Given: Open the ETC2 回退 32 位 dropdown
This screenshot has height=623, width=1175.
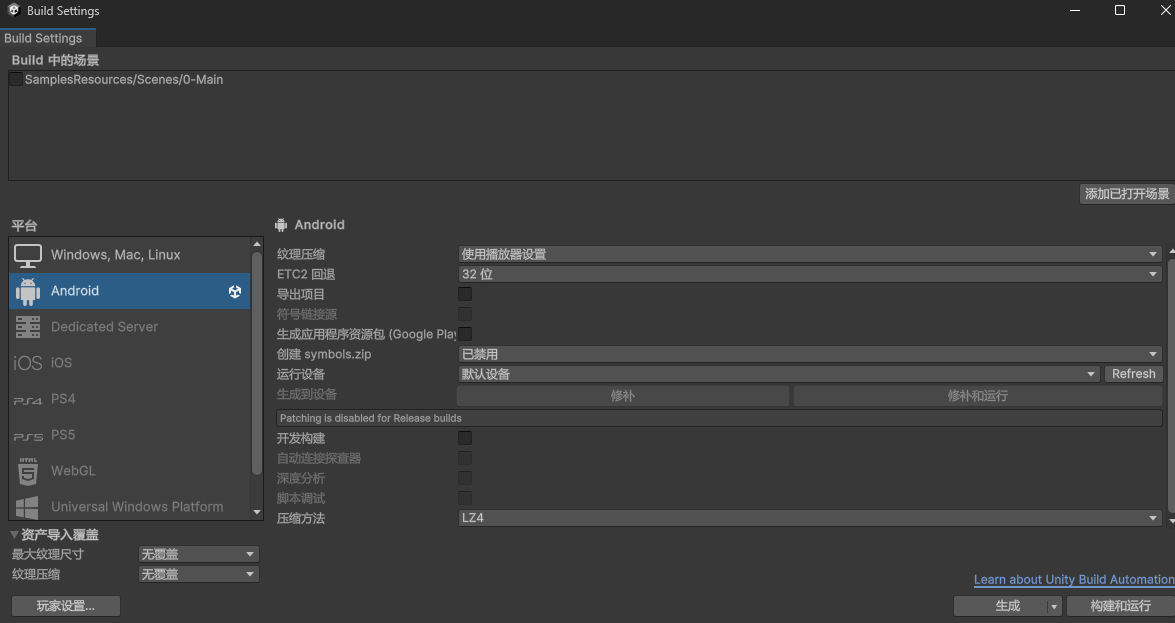Looking at the screenshot, I should tap(809, 274).
